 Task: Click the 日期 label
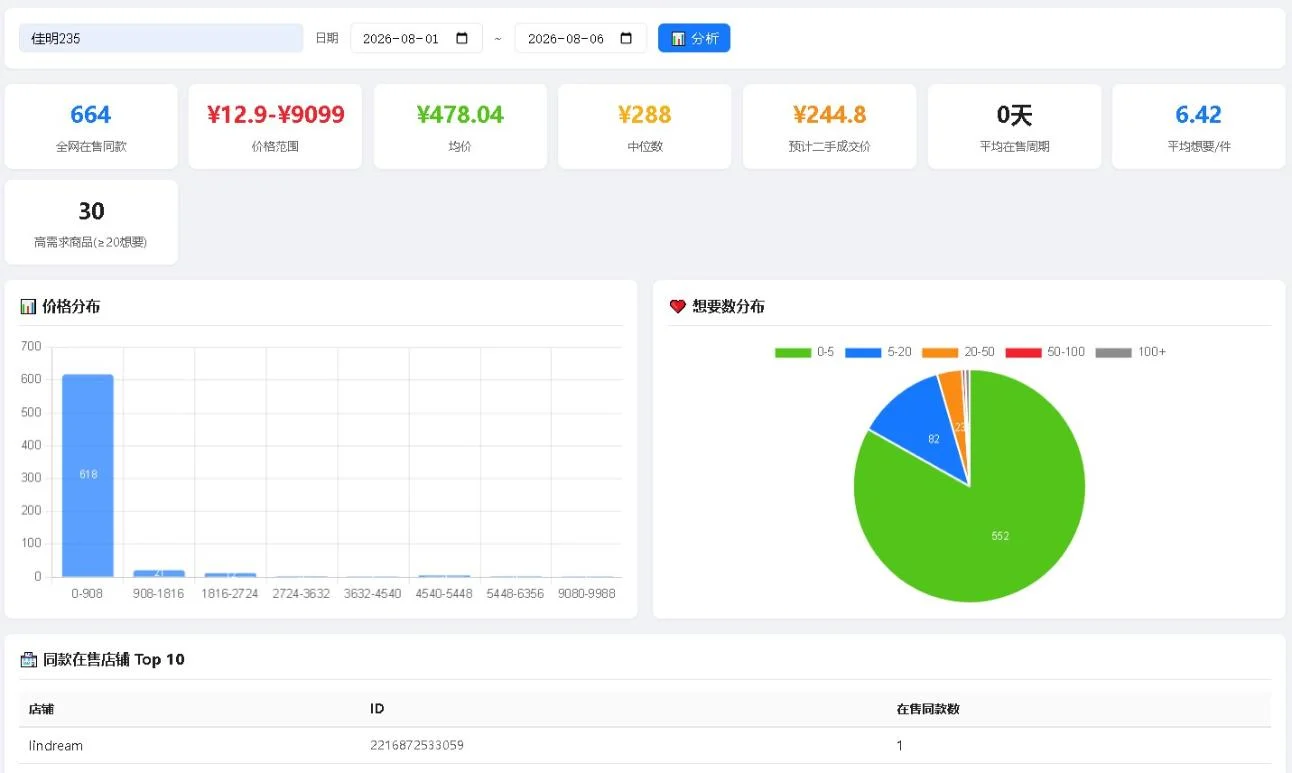tap(327, 38)
